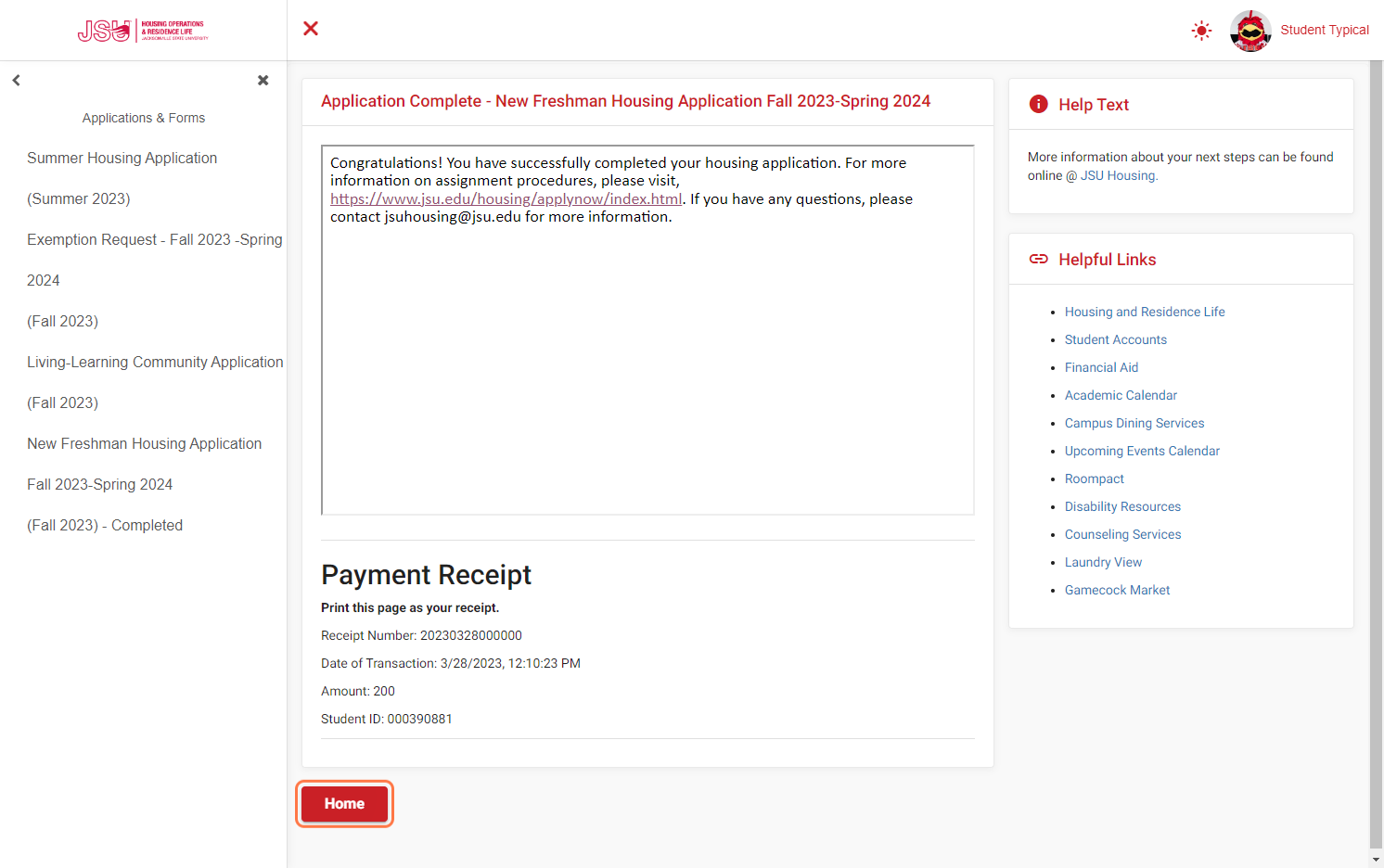
Task: Open the Financial Aid link
Action: [1102, 368]
